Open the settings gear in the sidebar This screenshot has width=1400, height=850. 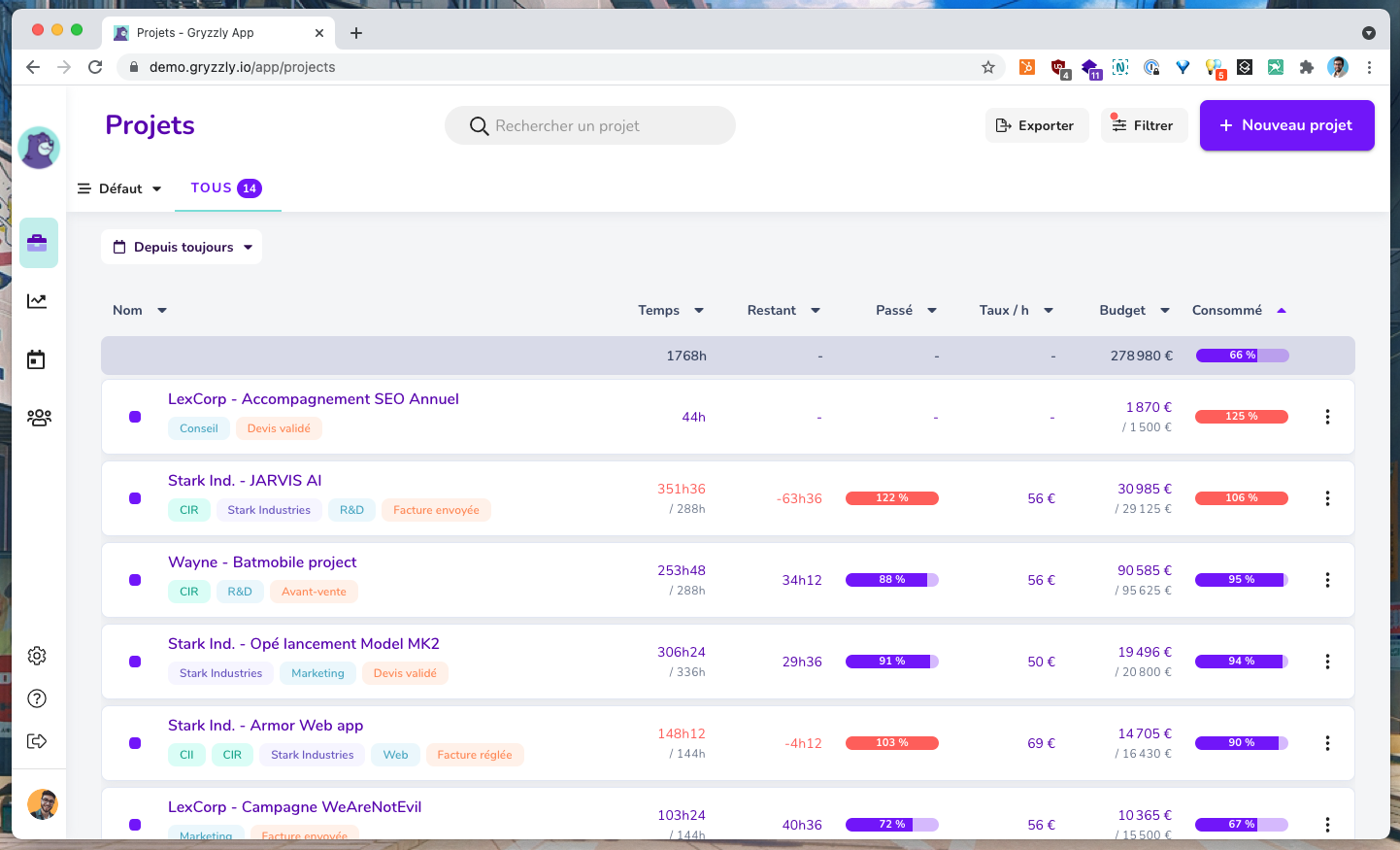(37, 656)
